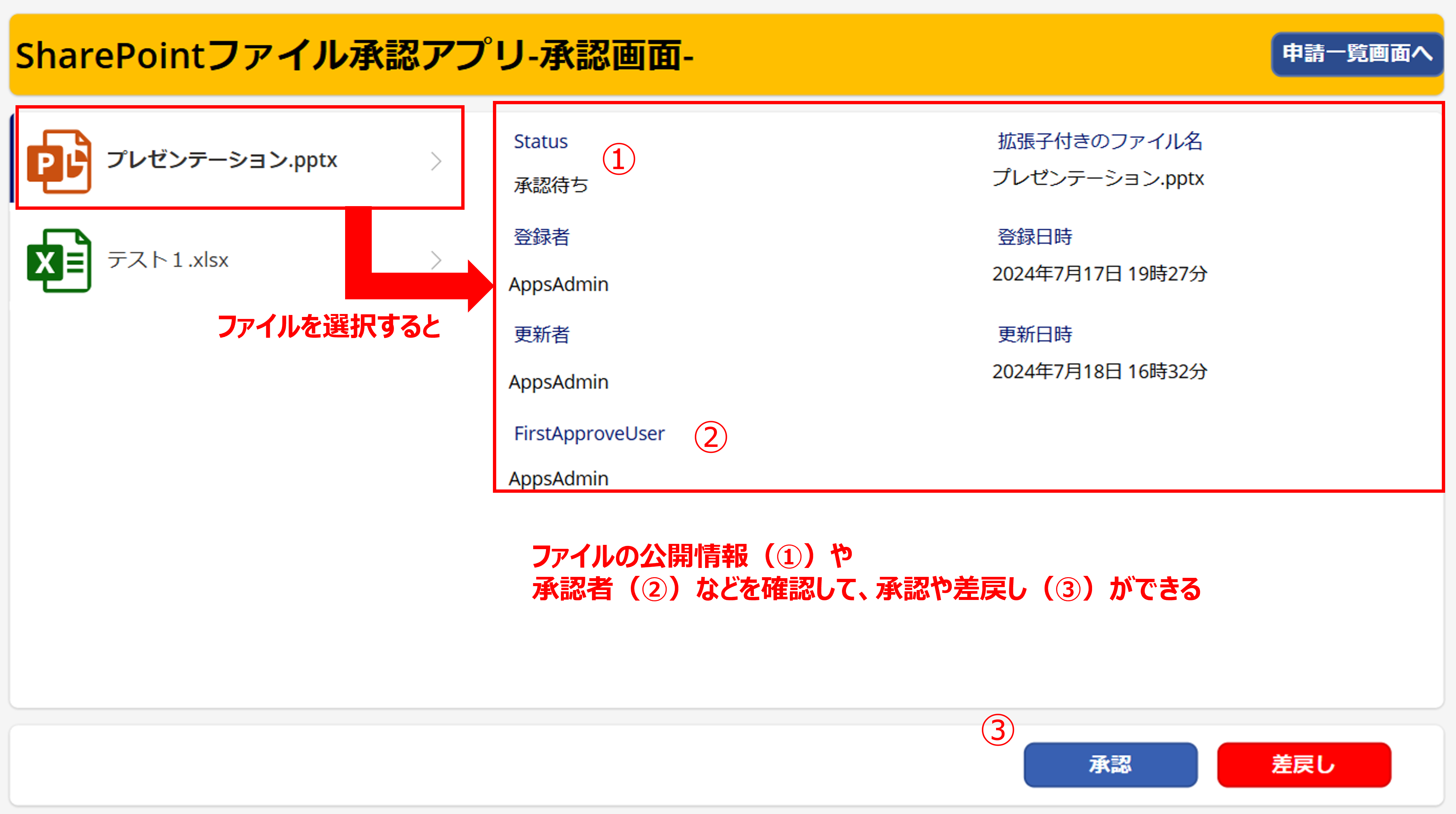Click the SharePointファイル承認アプリ title

click(x=354, y=55)
